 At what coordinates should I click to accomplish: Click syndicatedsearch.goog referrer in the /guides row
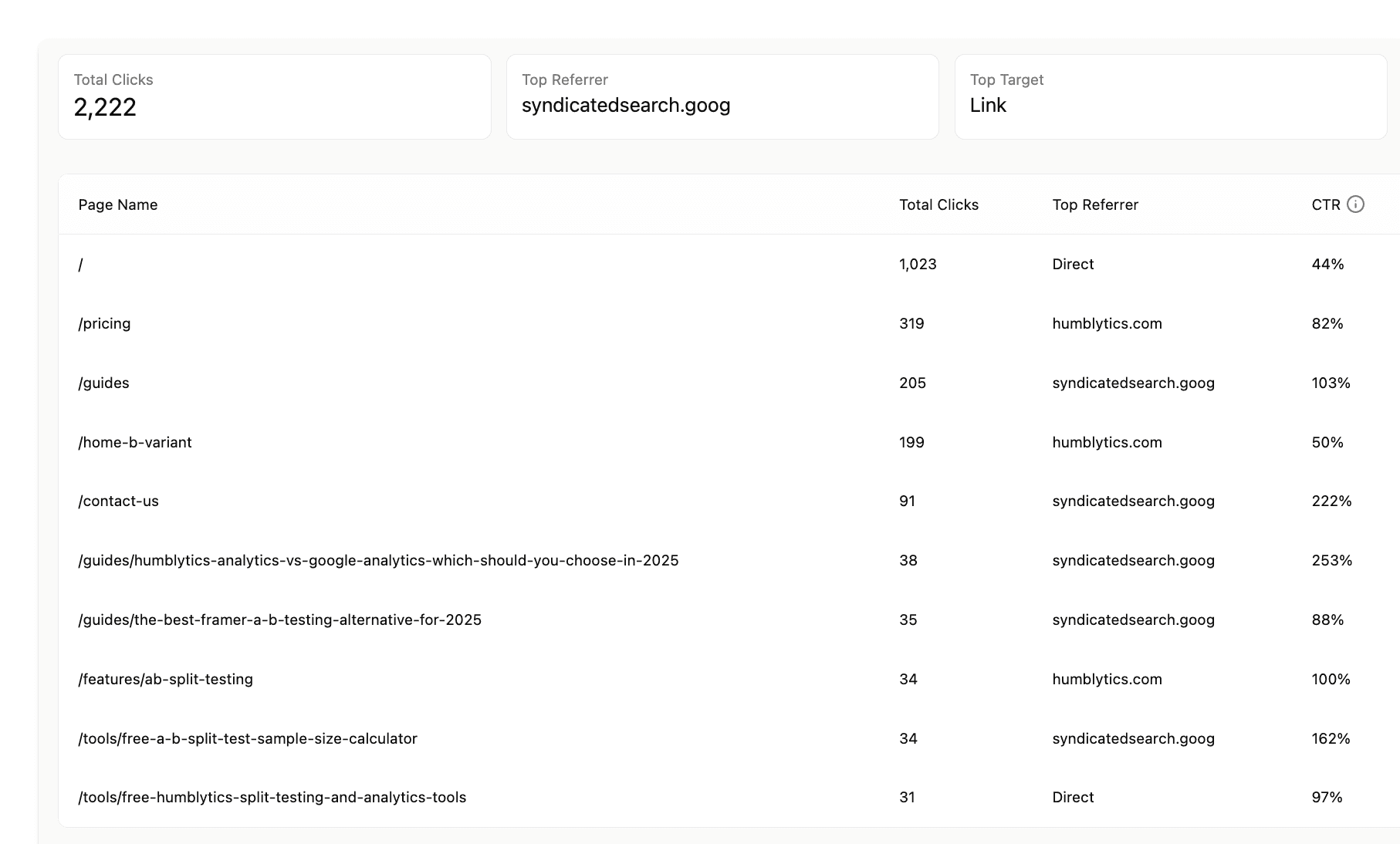(x=1133, y=383)
